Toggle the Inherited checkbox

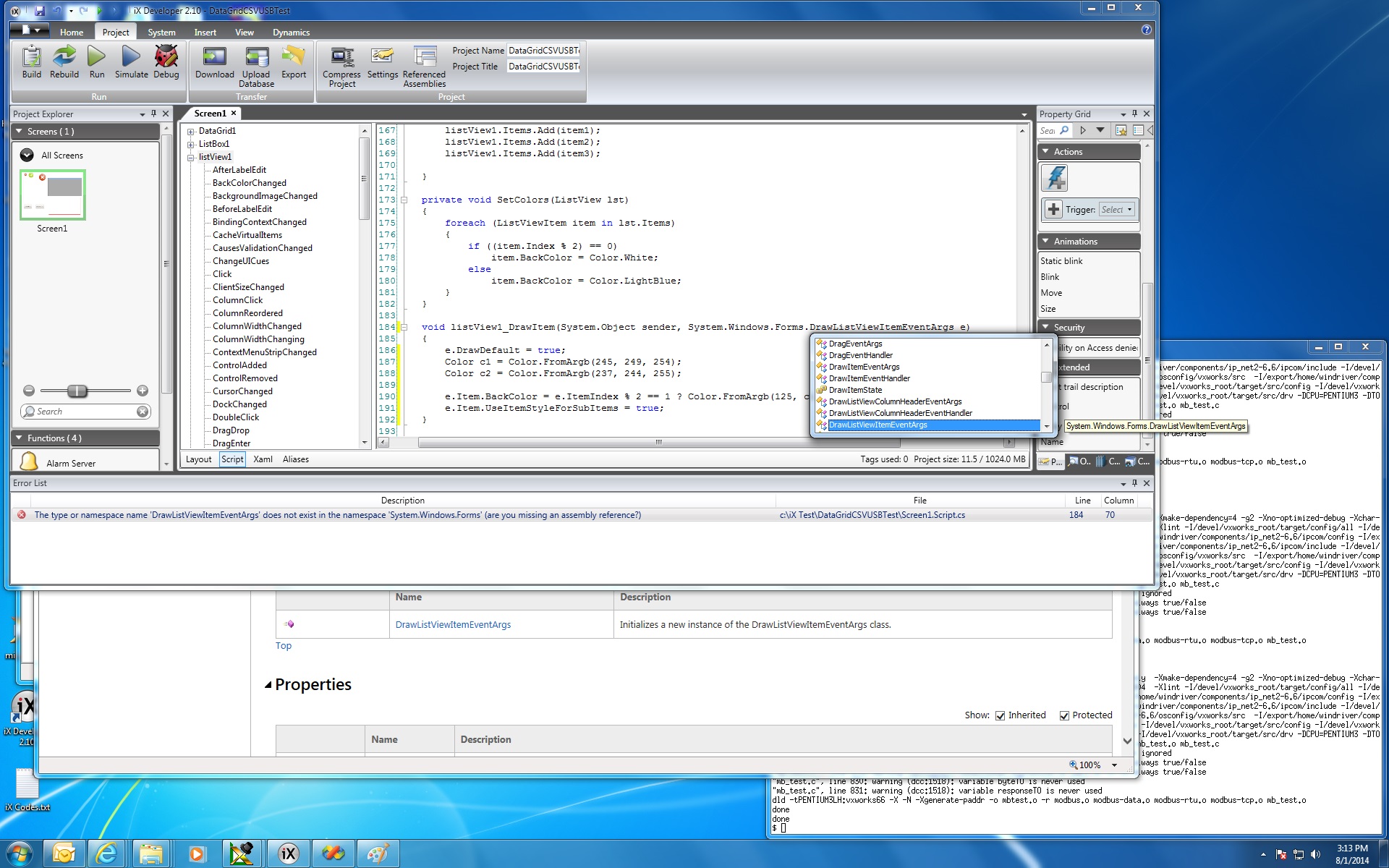1000,715
